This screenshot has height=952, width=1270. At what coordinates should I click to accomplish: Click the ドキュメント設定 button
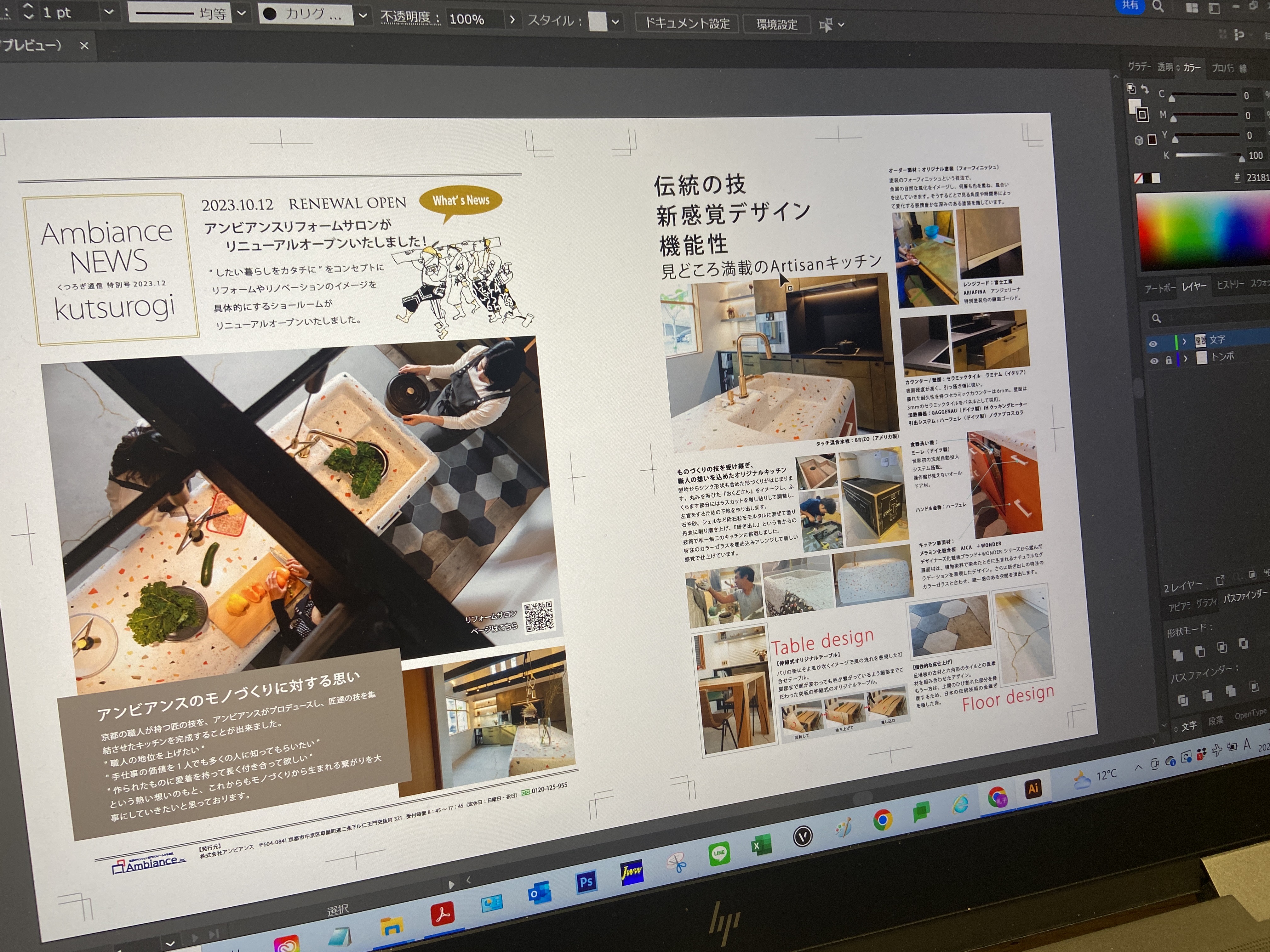pyautogui.click(x=687, y=24)
